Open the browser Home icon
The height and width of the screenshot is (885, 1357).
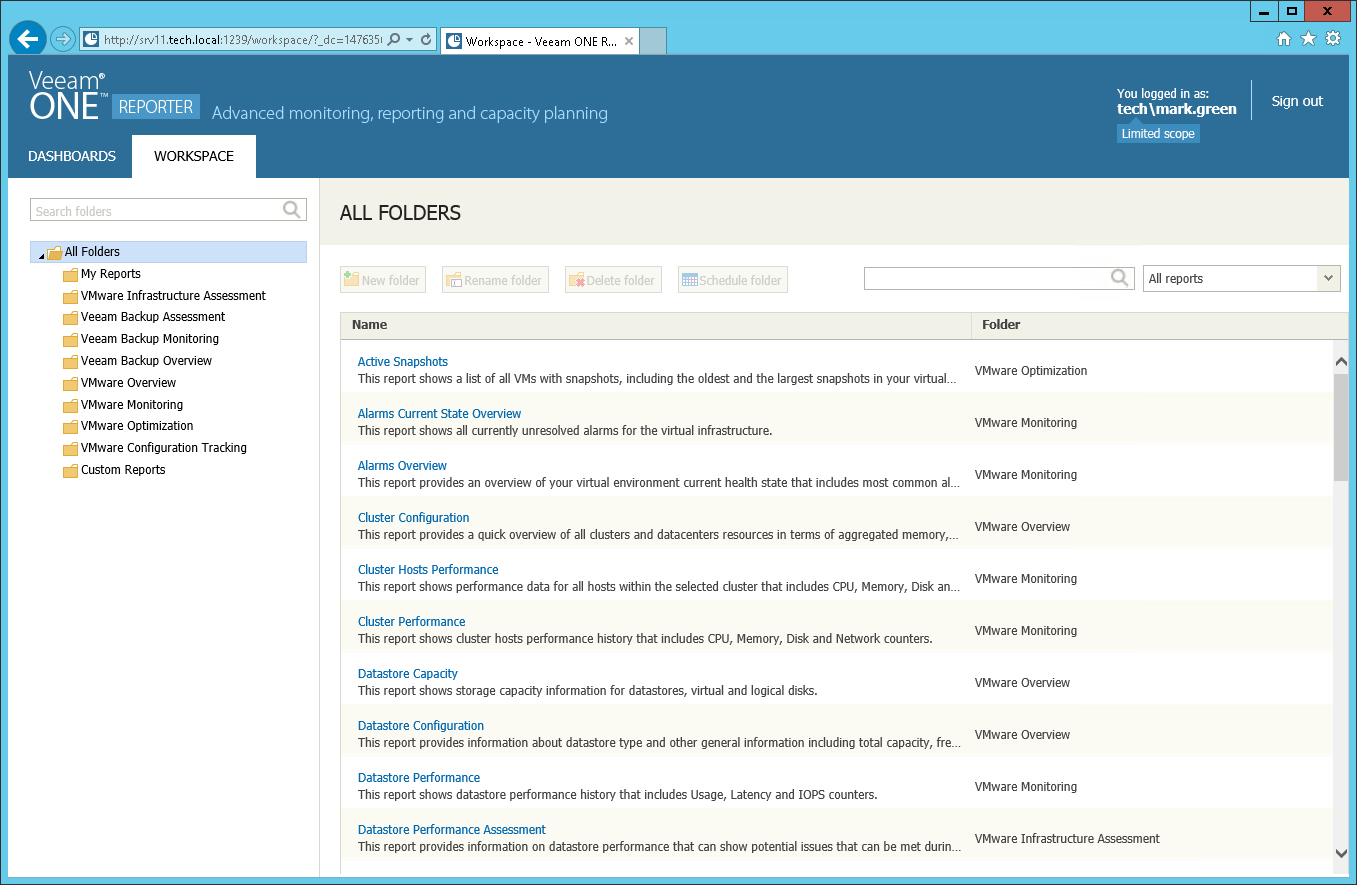coord(1285,39)
